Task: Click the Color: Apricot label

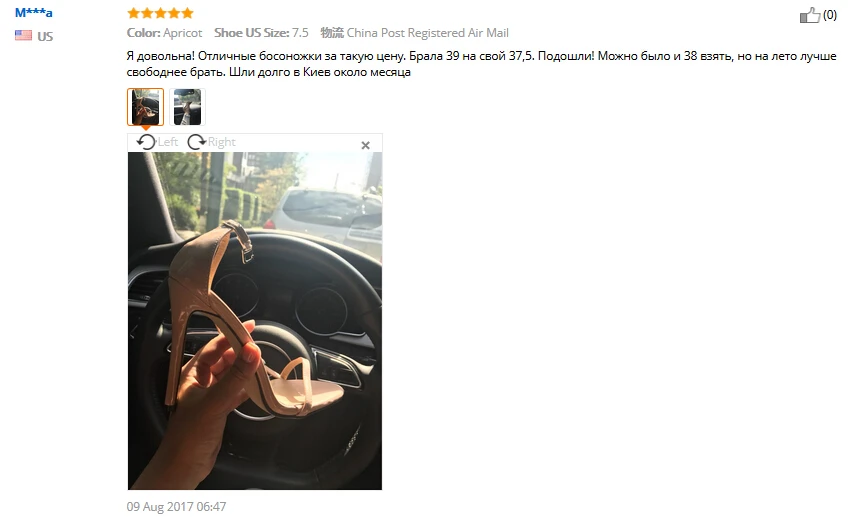Action: point(164,33)
